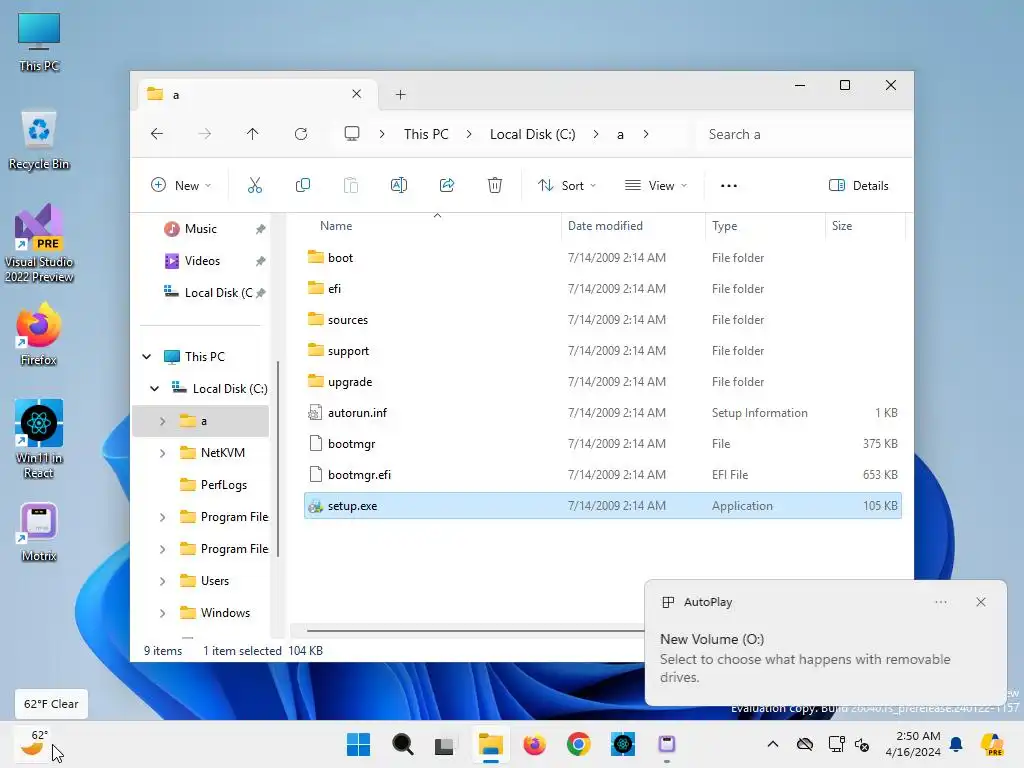
Task: Select the support folder
Action: point(602,351)
